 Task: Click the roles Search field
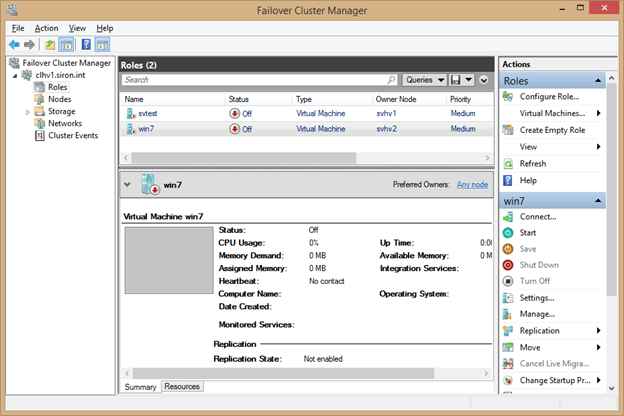click(x=255, y=79)
